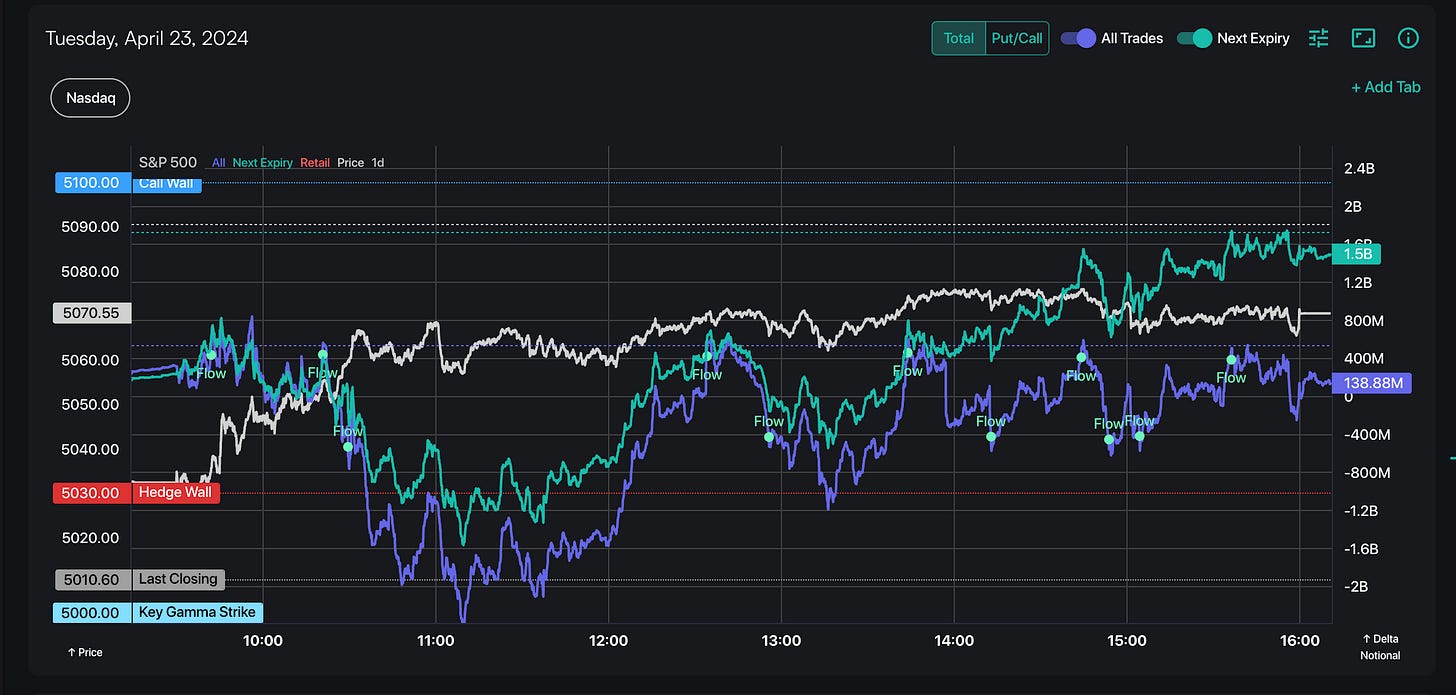Click the 1.5B Next Expiry value tag
This screenshot has height=695, width=1456.
coord(1356,254)
